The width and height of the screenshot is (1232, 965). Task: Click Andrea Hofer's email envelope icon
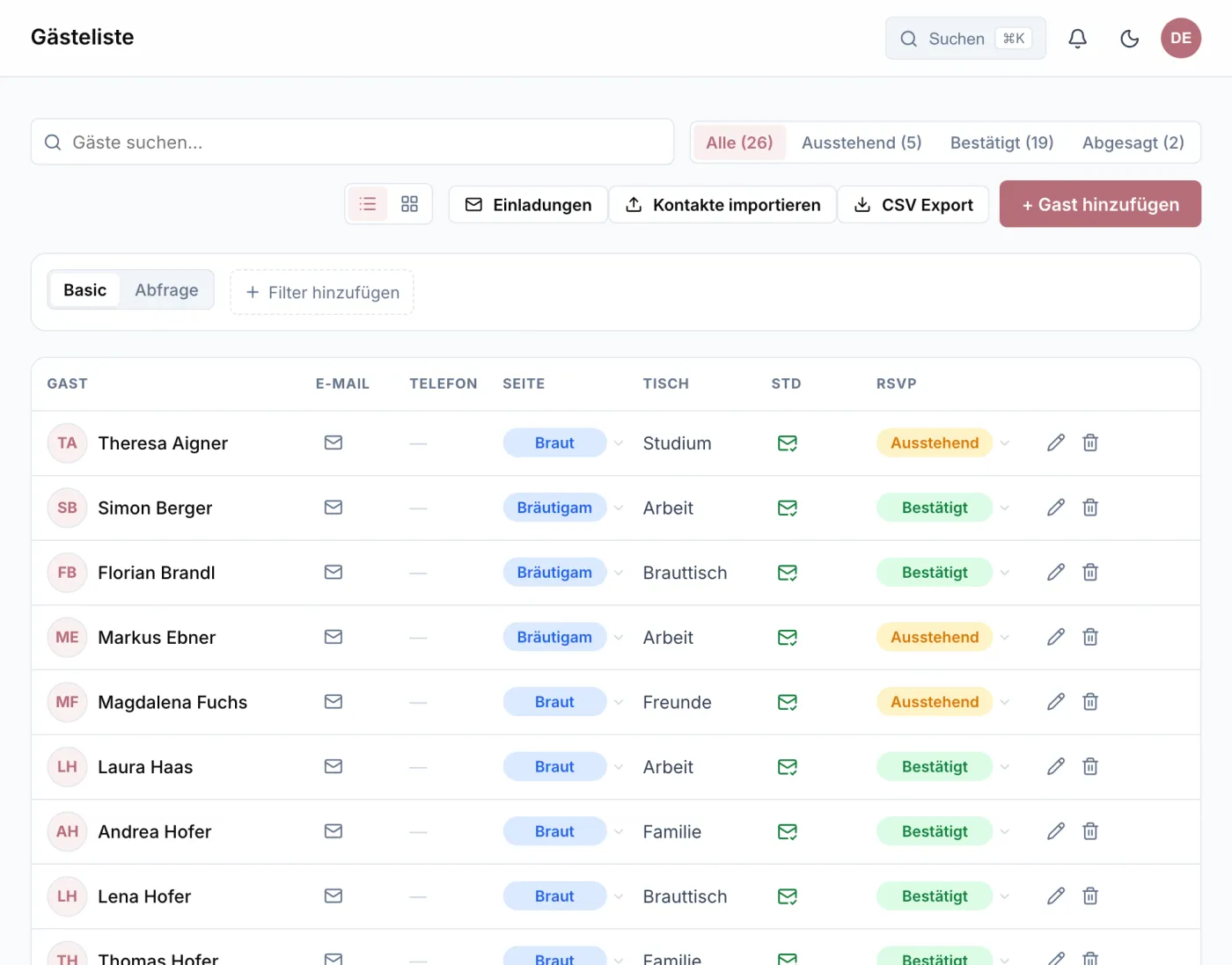pyautogui.click(x=334, y=831)
